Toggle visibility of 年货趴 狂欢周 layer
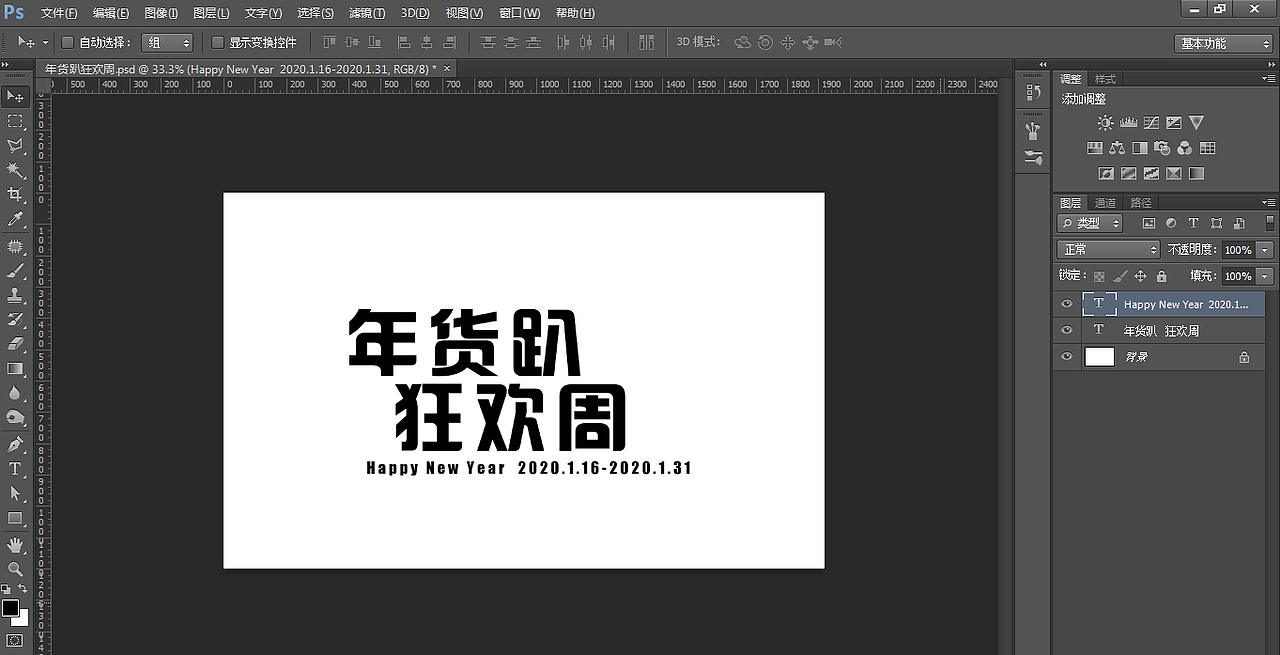Screen dimensions: 1280x655 pos(1067,330)
